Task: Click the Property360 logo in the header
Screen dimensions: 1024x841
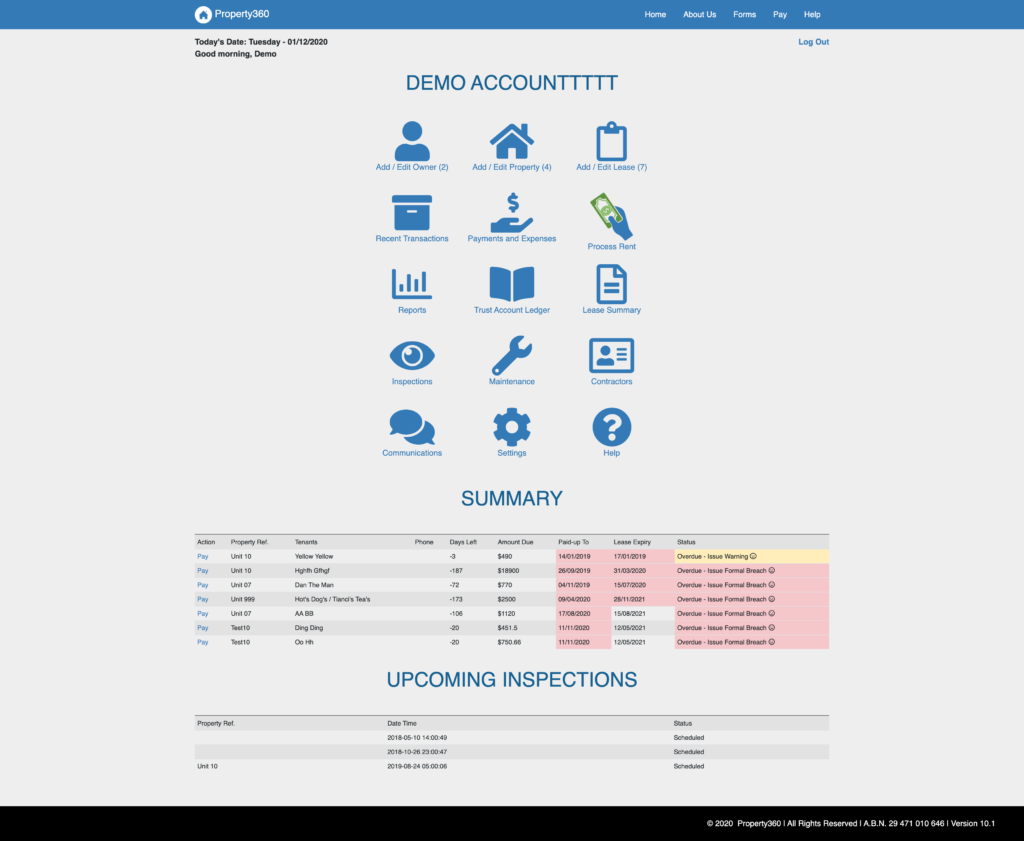Action: 232,14
